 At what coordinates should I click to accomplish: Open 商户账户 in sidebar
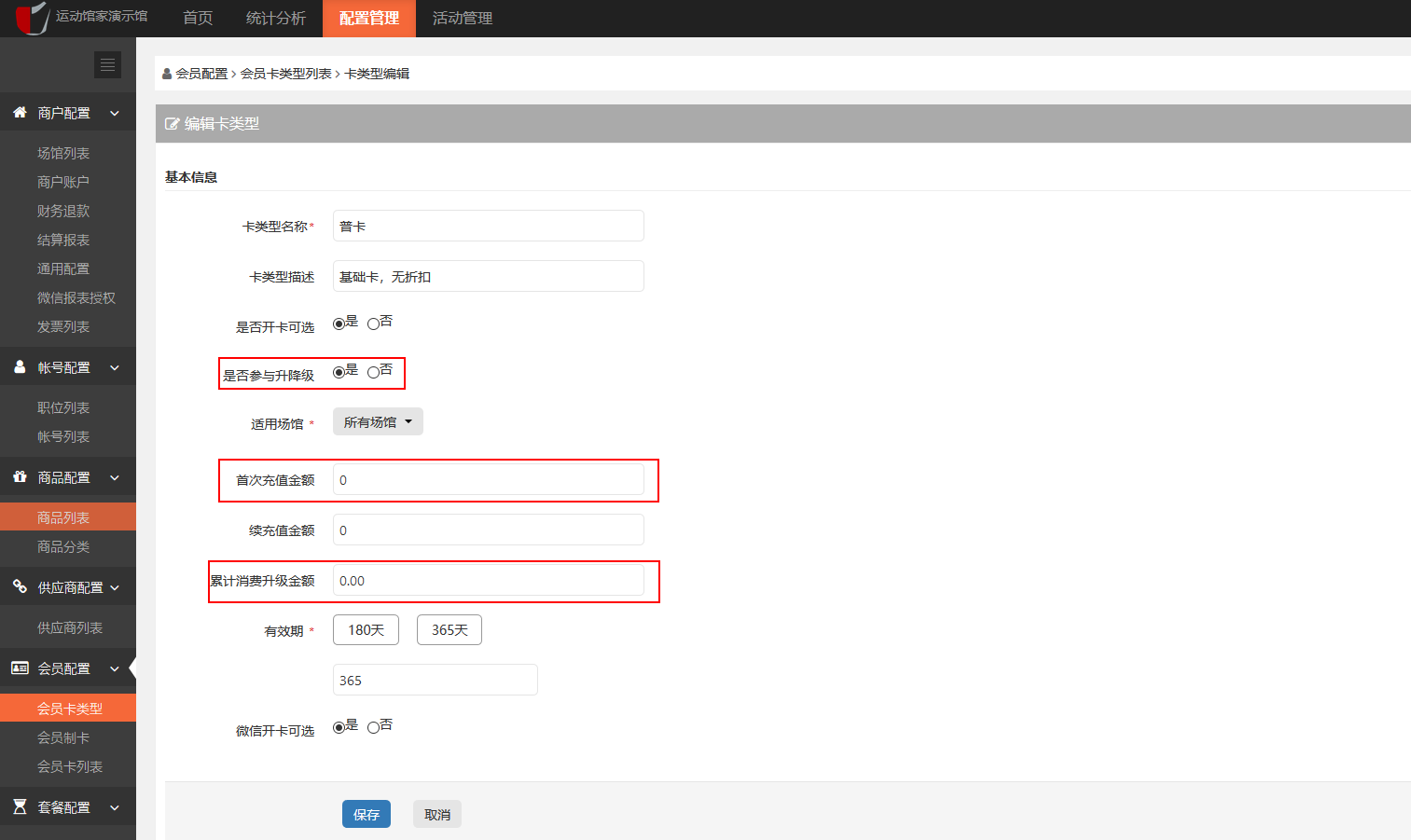(x=63, y=182)
